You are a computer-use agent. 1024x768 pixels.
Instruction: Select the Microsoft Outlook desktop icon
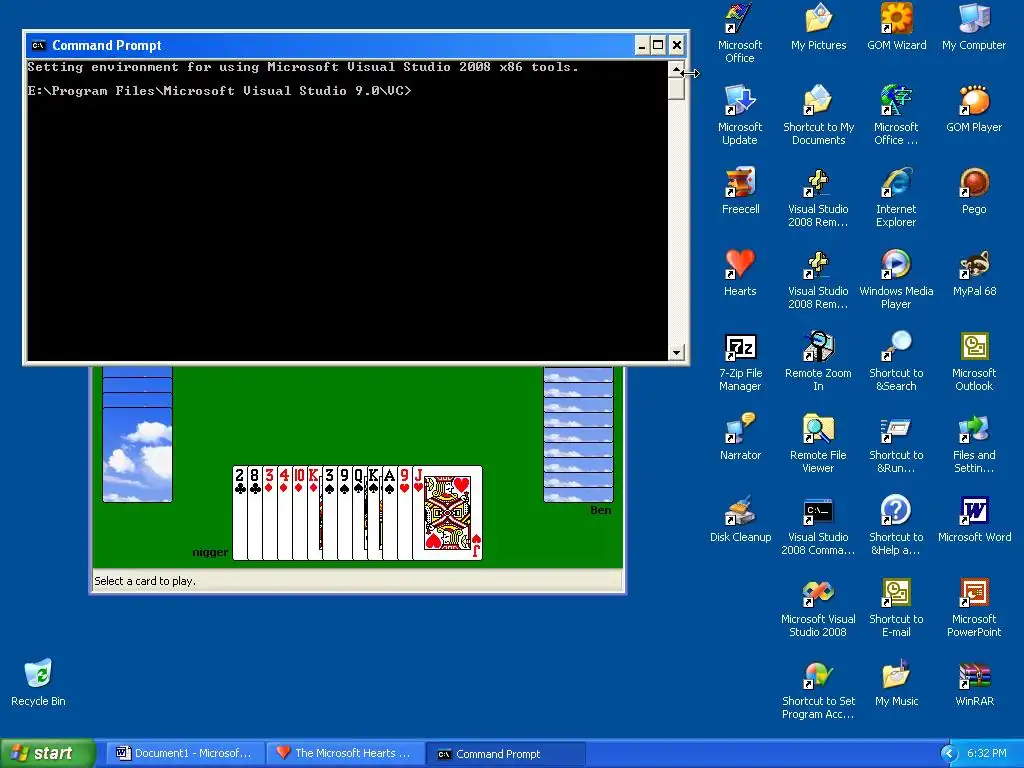pyautogui.click(x=974, y=361)
